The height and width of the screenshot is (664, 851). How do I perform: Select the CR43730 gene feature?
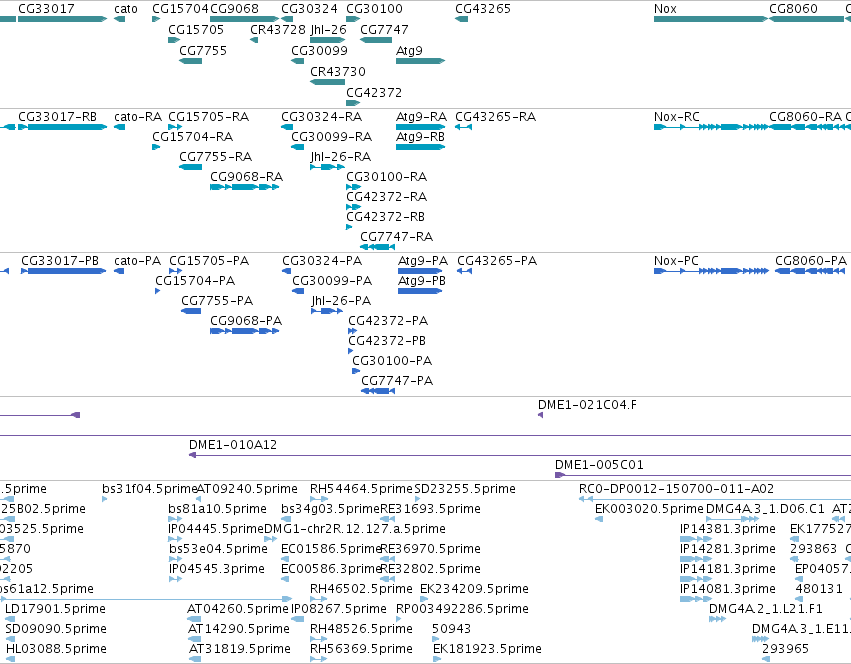(x=327, y=82)
